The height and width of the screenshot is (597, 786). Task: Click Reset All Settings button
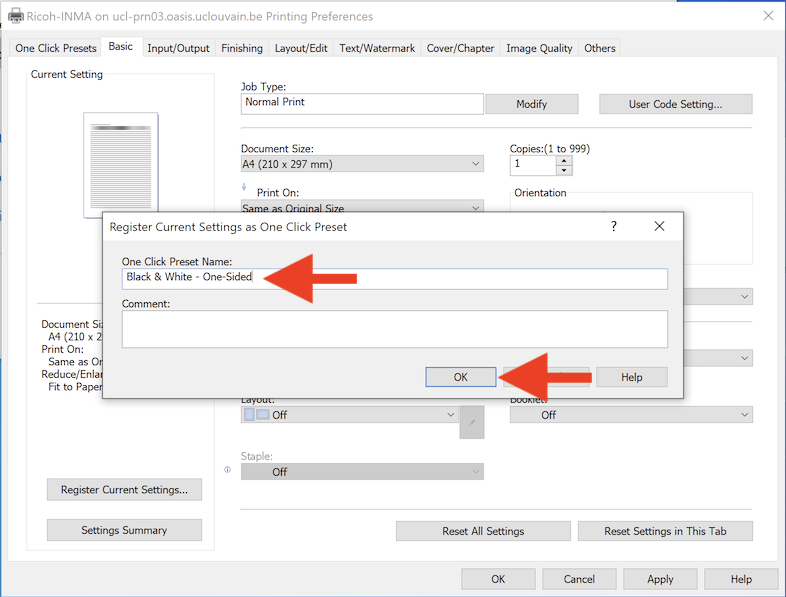483,531
